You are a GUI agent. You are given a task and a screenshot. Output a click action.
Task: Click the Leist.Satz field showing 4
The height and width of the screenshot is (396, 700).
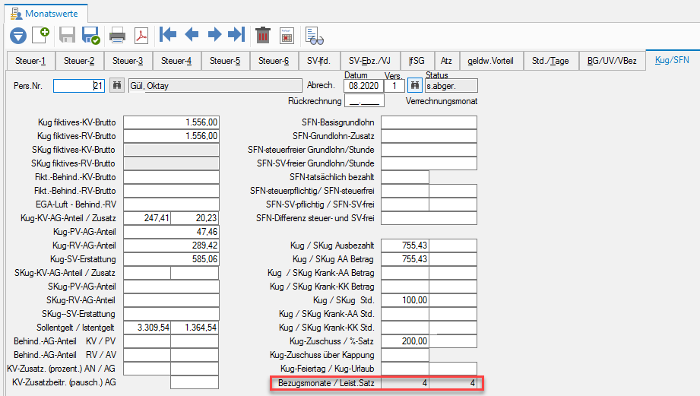[x=453, y=383]
